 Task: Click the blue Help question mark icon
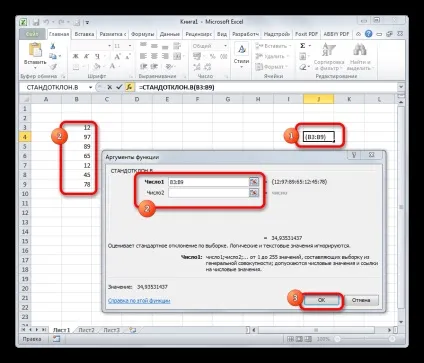coord(368,34)
